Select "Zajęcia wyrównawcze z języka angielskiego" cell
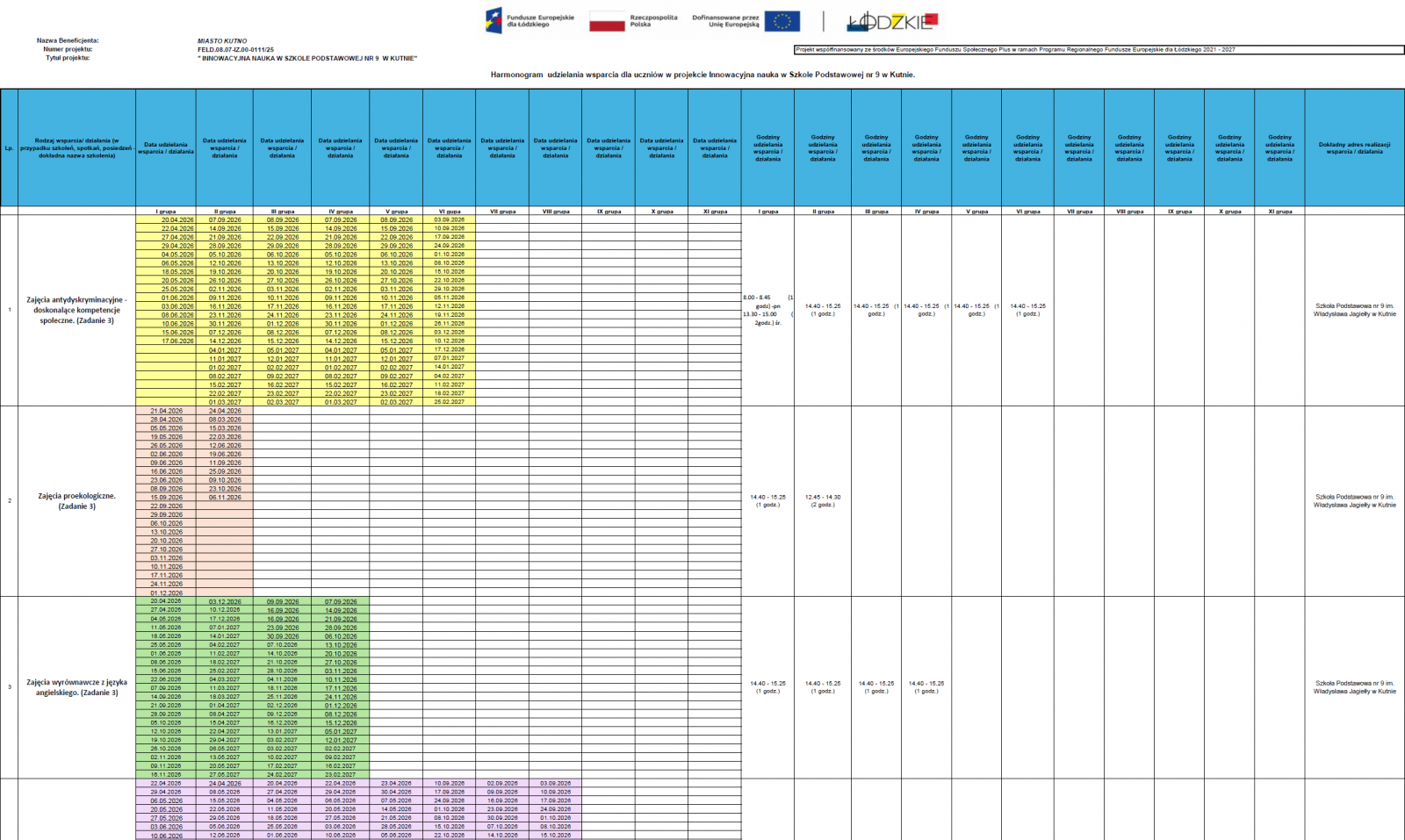Viewport: 1405px width, 840px height. tap(76, 687)
